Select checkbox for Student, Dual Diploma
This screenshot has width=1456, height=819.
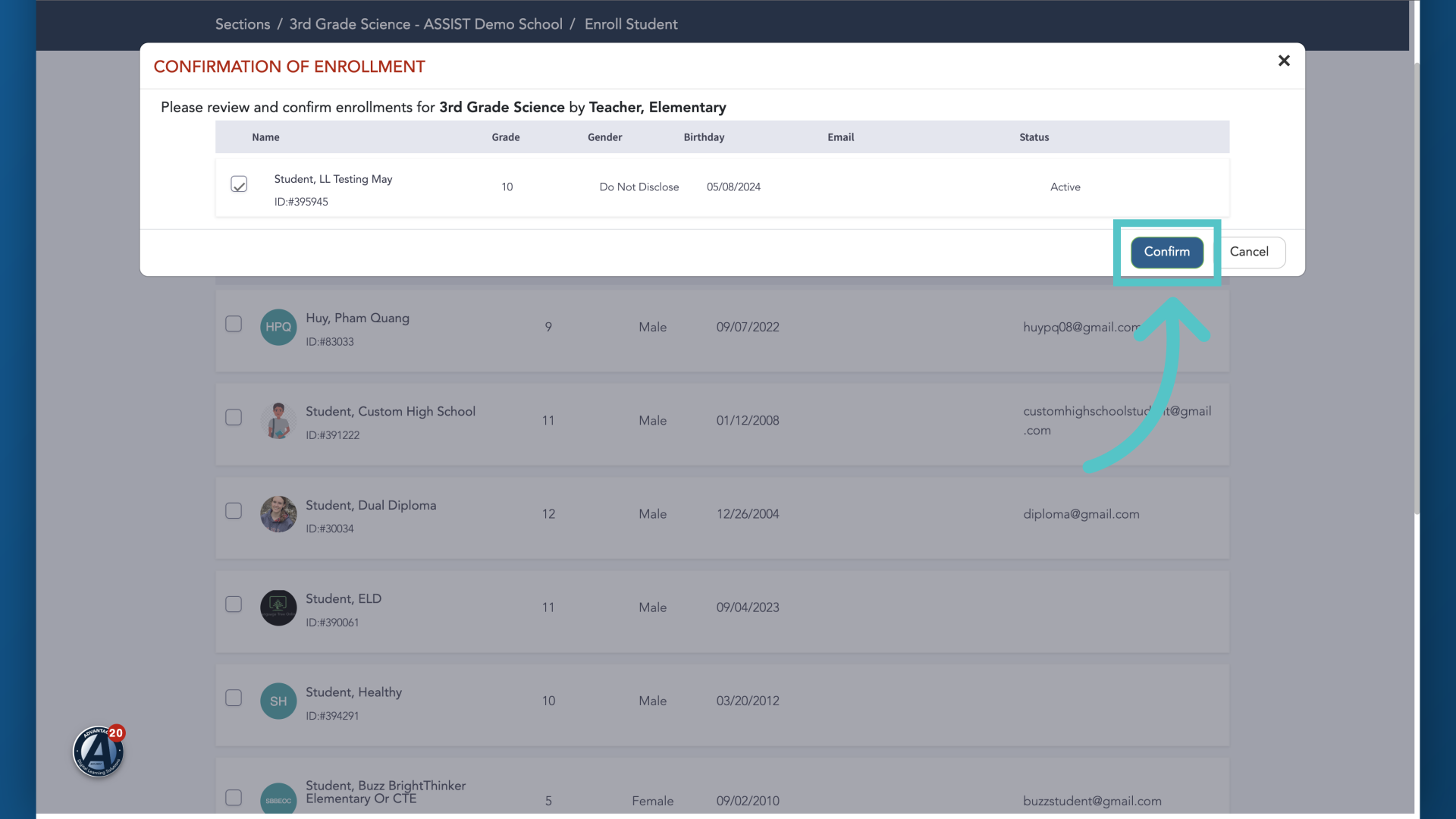click(x=234, y=510)
